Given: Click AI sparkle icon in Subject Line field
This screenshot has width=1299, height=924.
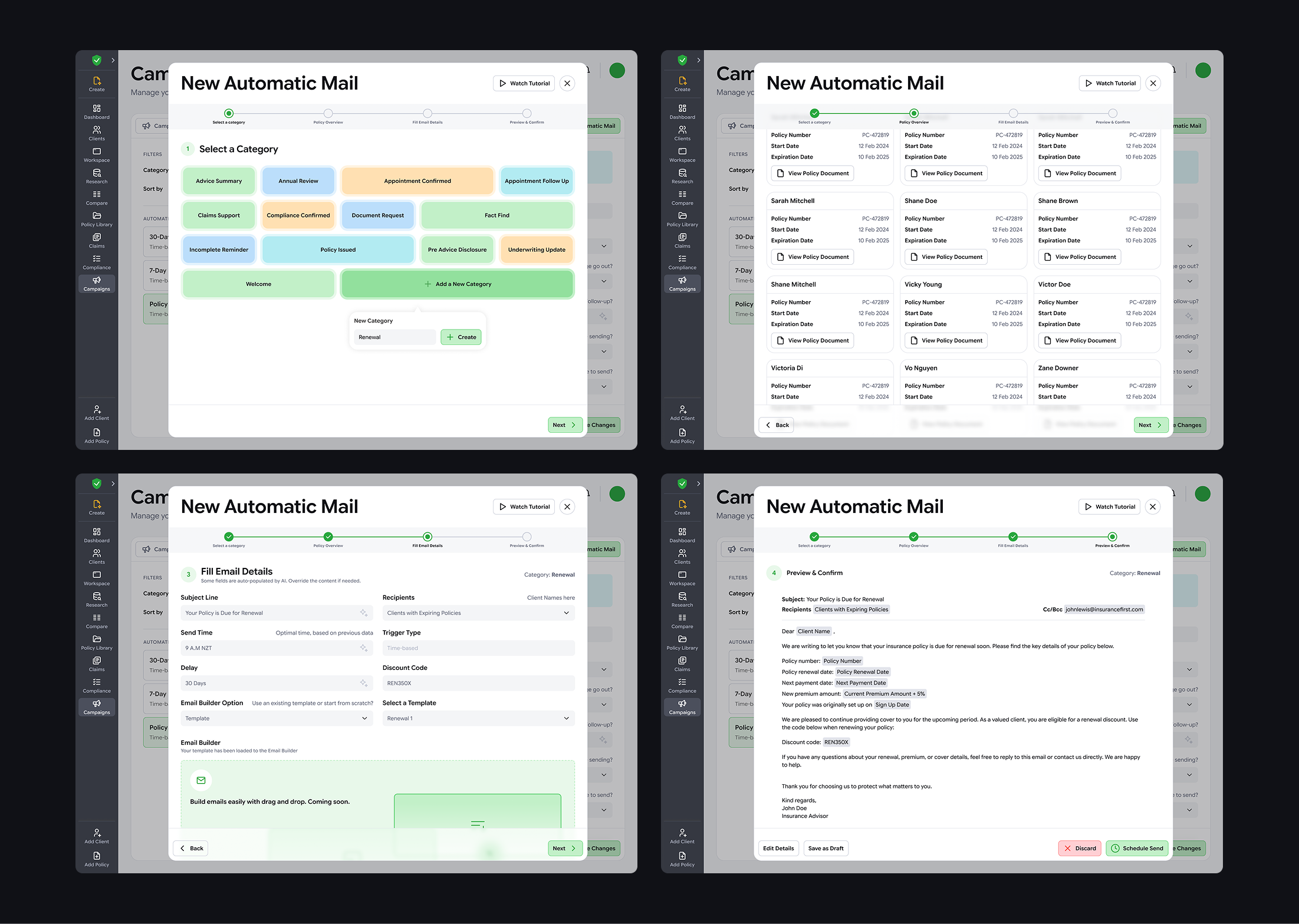Looking at the screenshot, I should tap(364, 613).
